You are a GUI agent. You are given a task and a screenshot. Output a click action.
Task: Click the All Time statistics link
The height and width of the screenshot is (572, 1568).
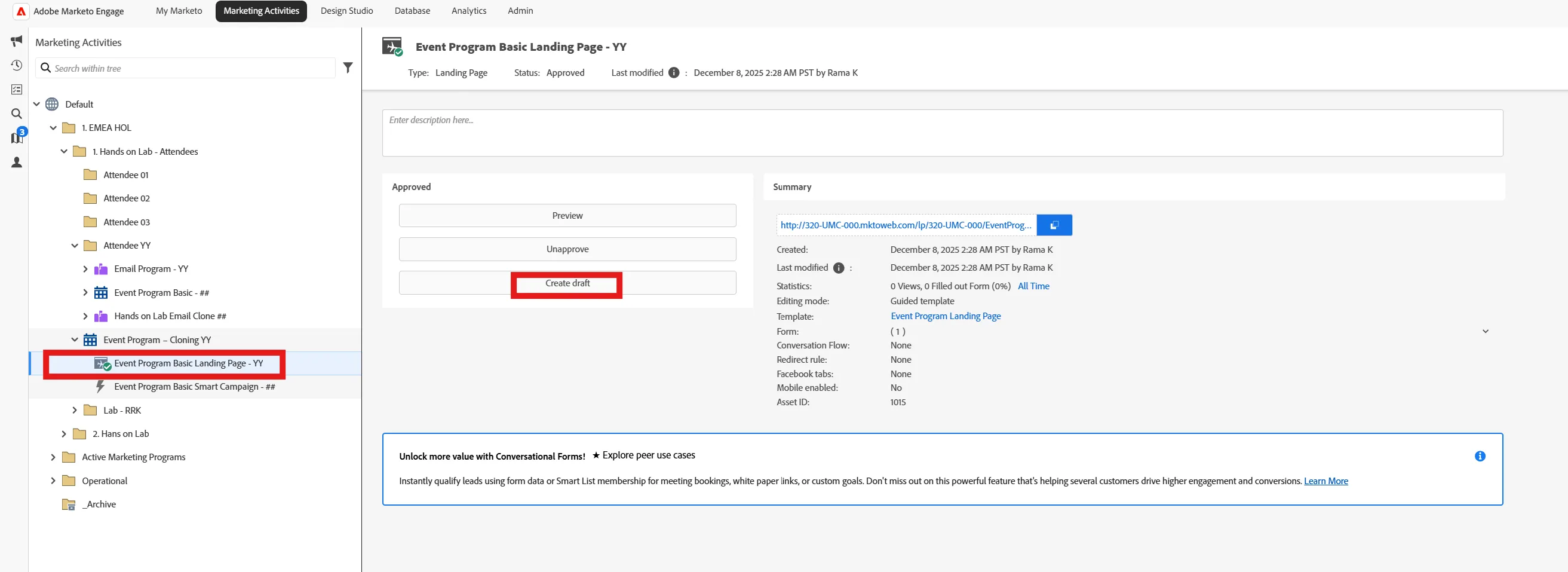point(1033,286)
